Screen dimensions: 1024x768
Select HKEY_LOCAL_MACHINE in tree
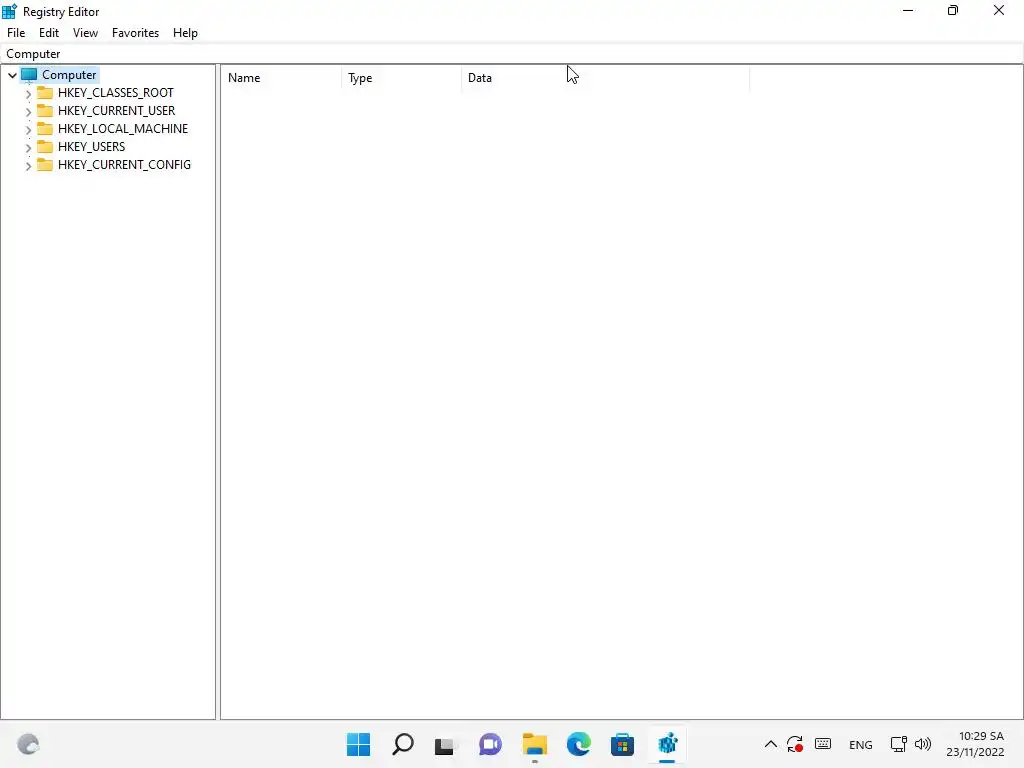[x=123, y=129]
